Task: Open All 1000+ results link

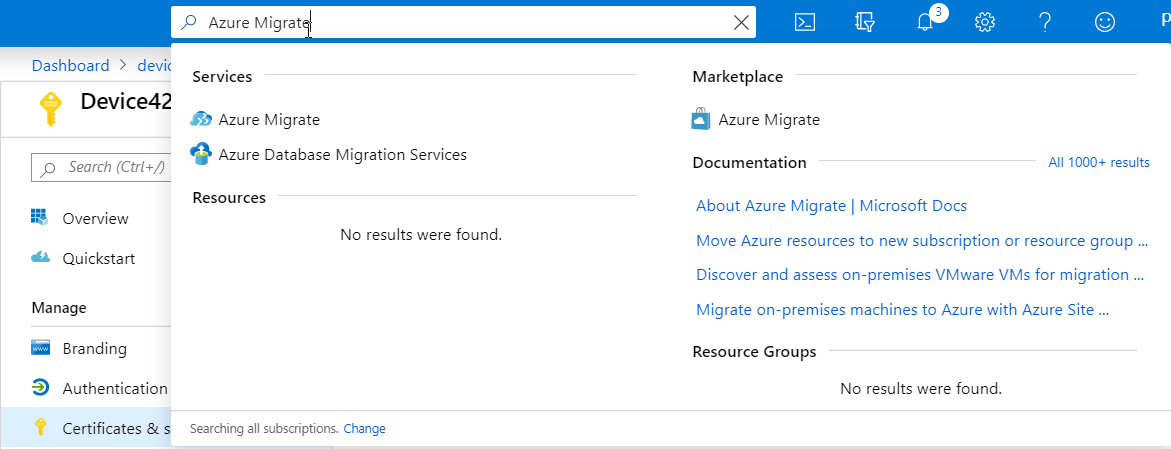Action: (1099, 163)
